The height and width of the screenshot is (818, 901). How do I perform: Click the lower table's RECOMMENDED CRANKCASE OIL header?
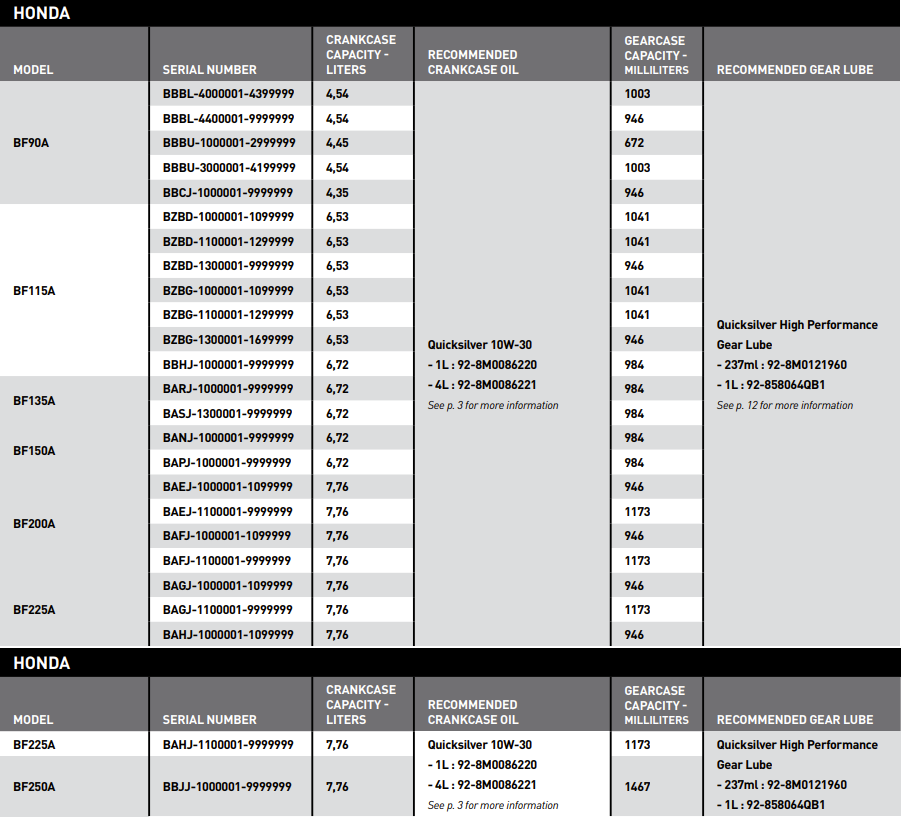(473, 712)
